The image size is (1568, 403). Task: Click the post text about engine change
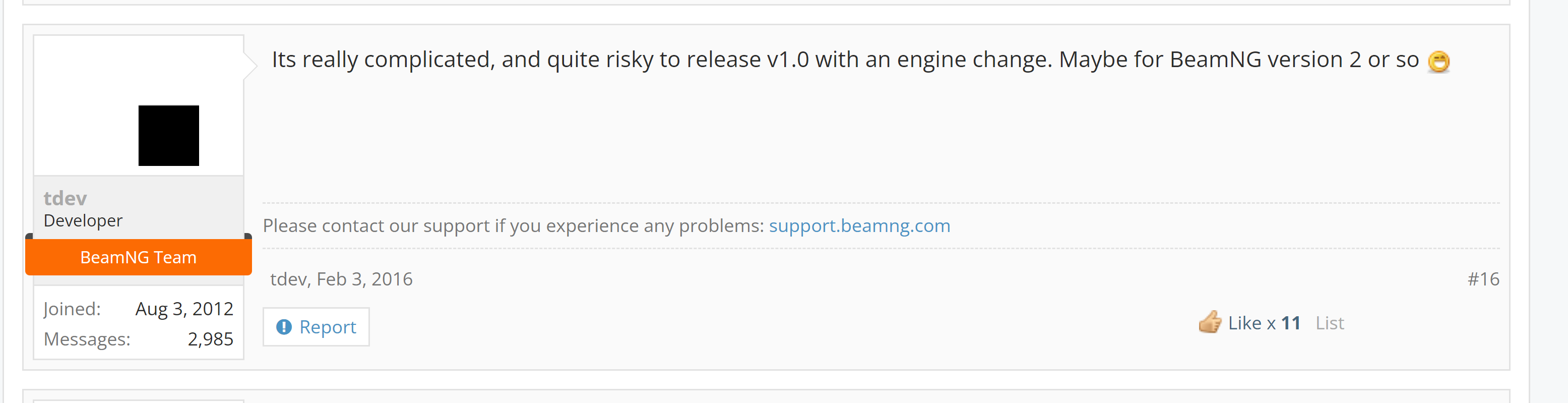[845, 60]
